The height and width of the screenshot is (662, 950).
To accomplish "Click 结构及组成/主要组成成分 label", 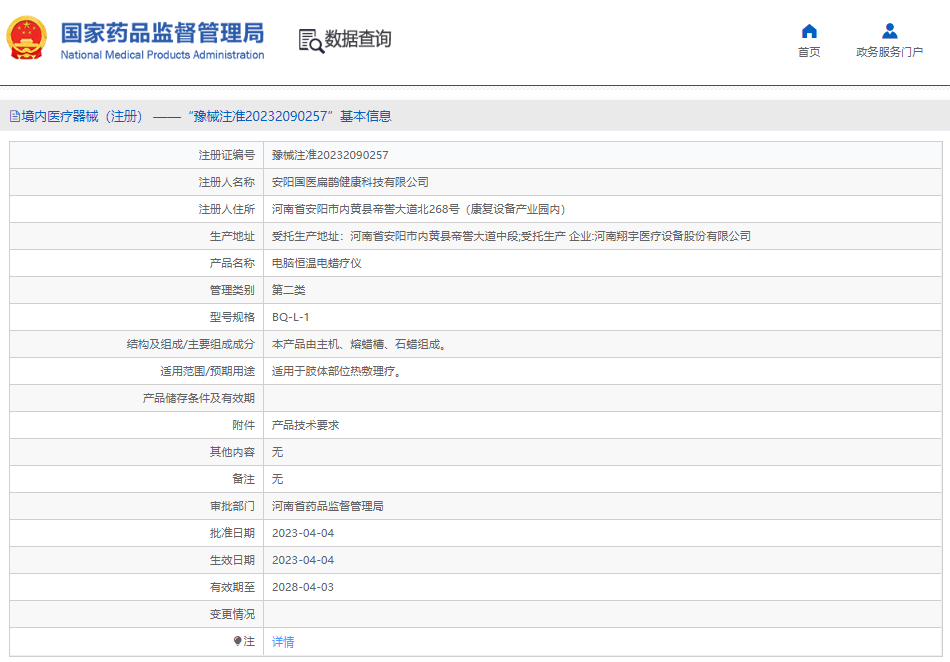I will click(x=191, y=345).
